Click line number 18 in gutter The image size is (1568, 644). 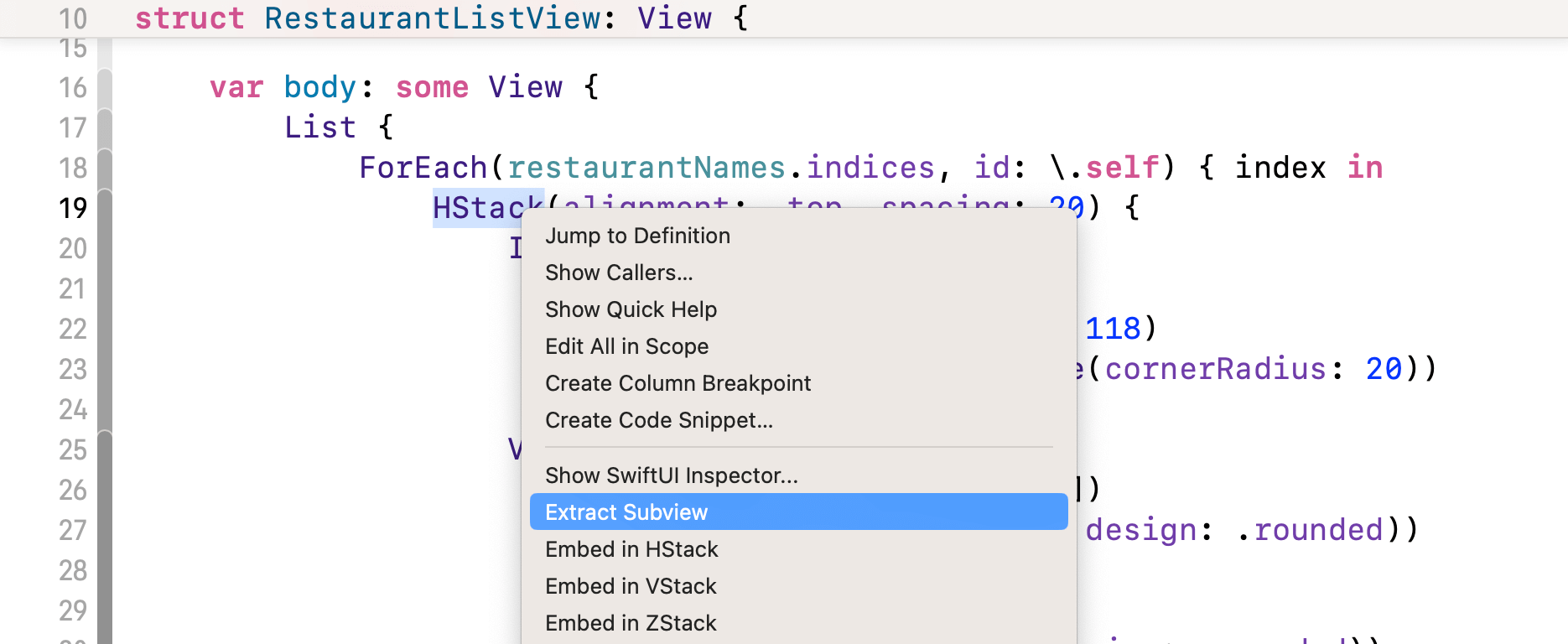[x=73, y=168]
